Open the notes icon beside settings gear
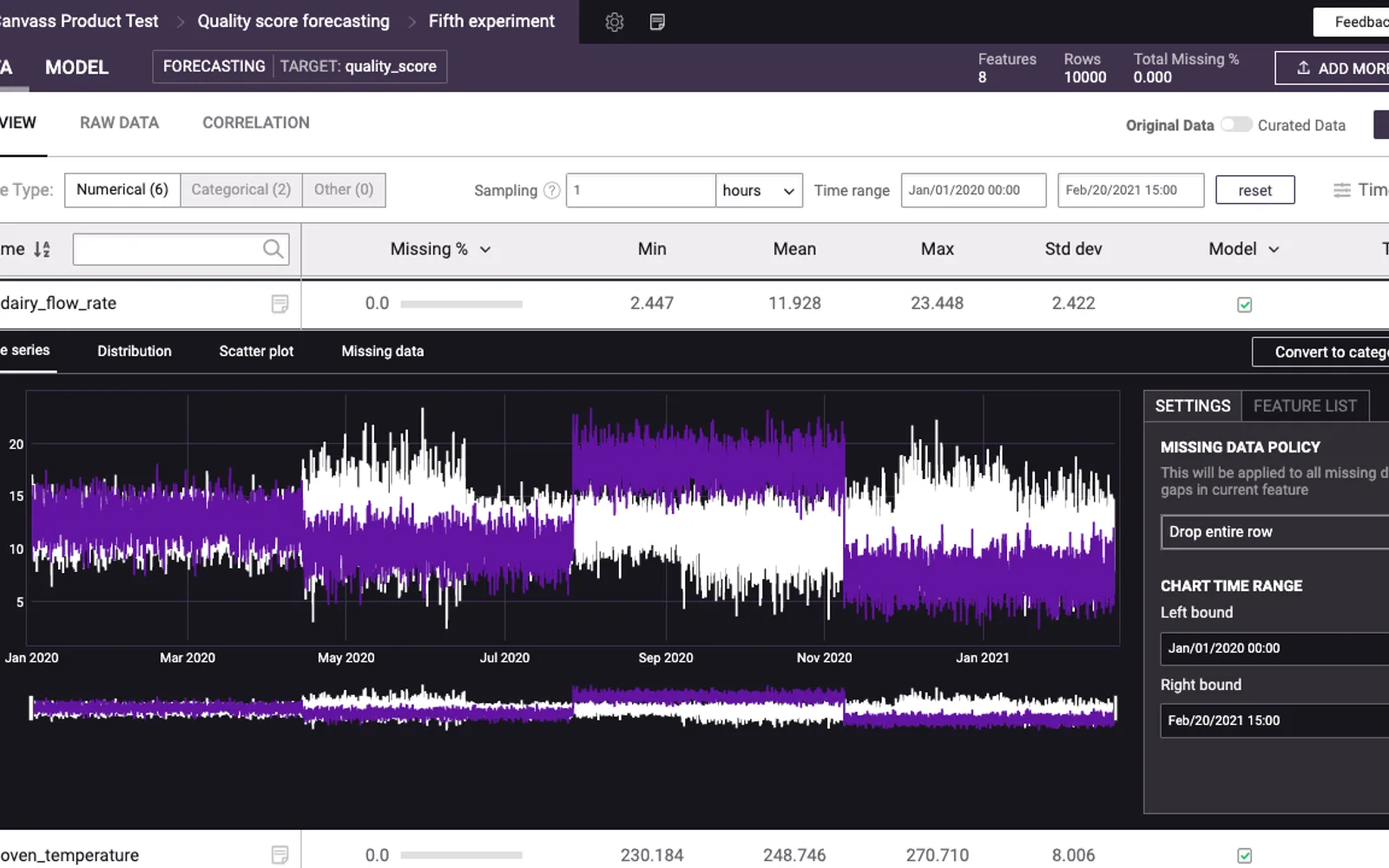Viewport: 1389px width, 868px height. [657, 22]
